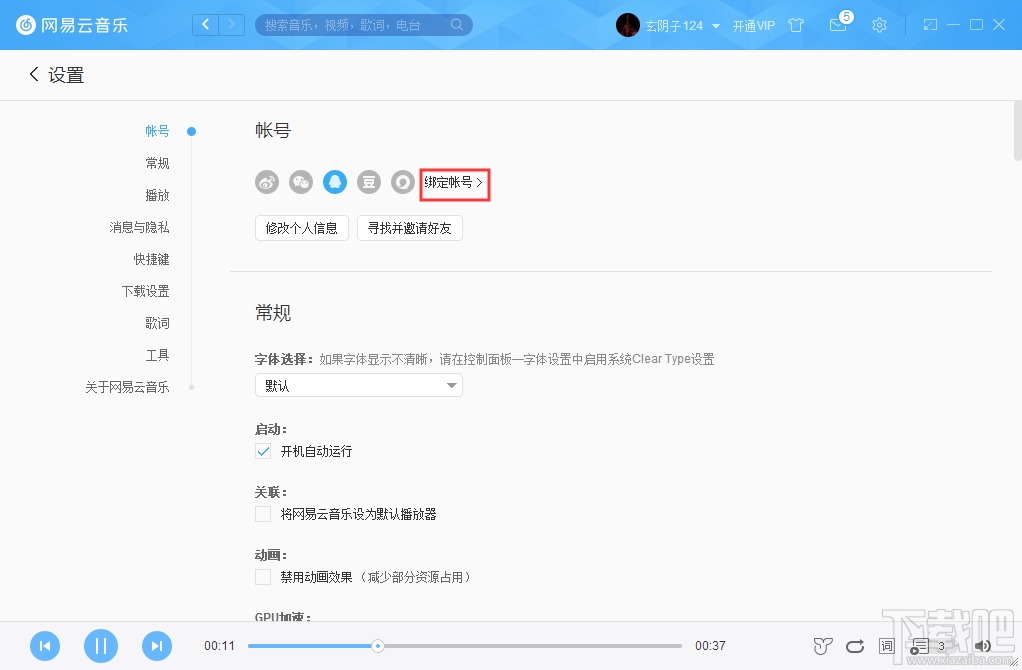The height and width of the screenshot is (670, 1022).
Task: Enable 开机自动运行 checkbox
Action: click(262, 451)
